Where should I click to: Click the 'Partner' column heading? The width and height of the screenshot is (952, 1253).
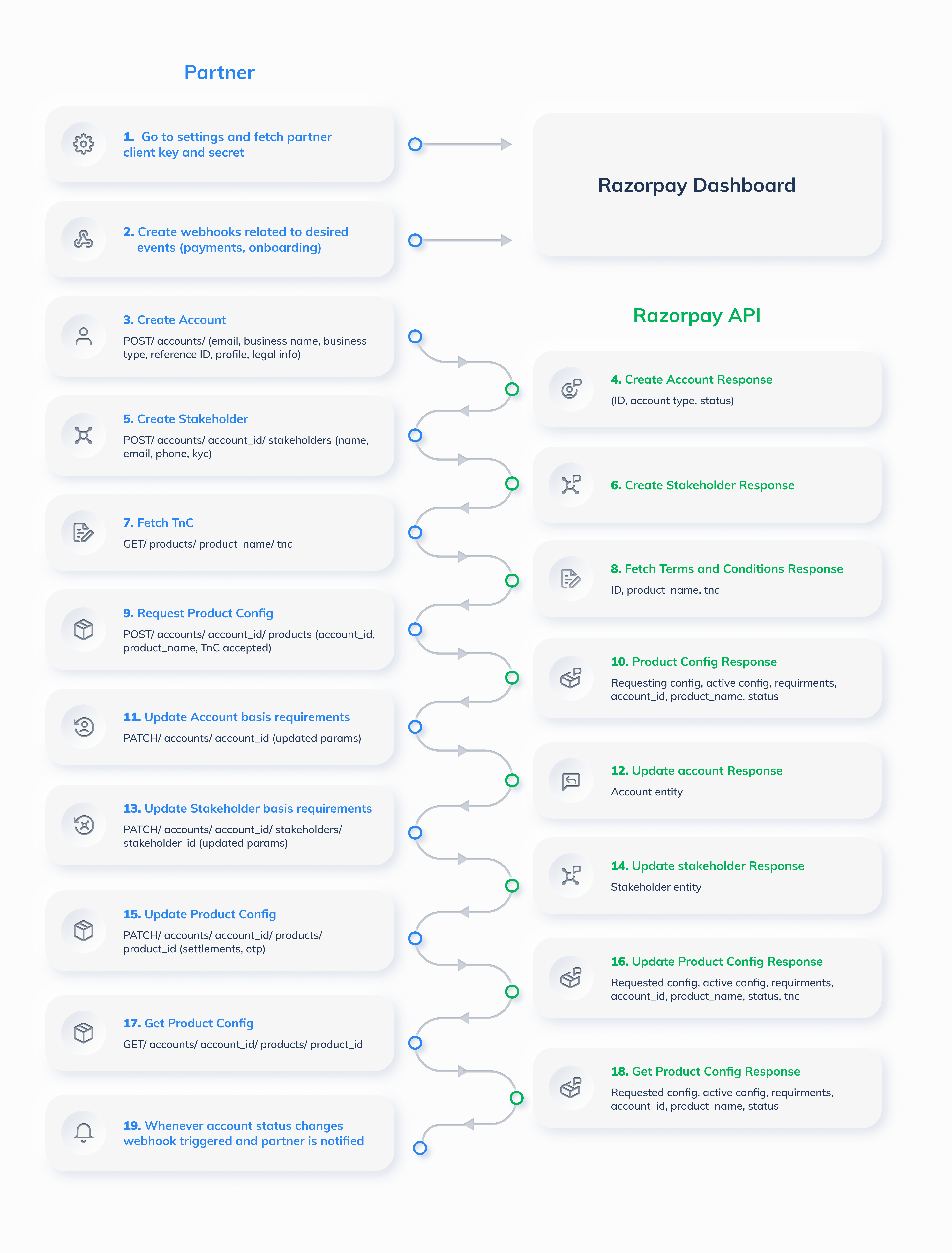[x=219, y=72]
